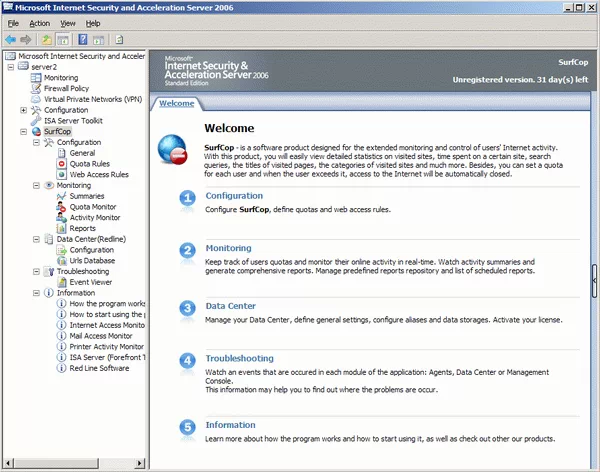Select the Firewall Policy icon

coord(36,88)
